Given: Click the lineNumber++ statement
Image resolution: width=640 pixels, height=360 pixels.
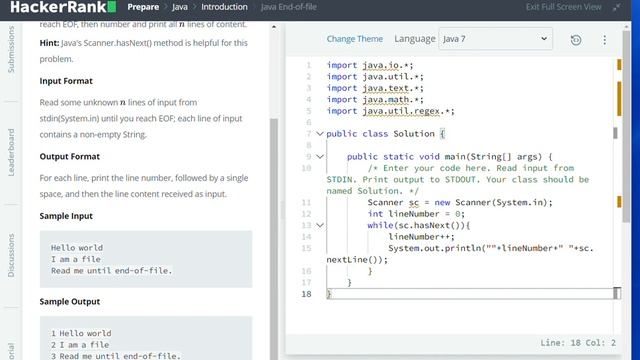Looking at the screenshot, I should click(x=421, y=237).
